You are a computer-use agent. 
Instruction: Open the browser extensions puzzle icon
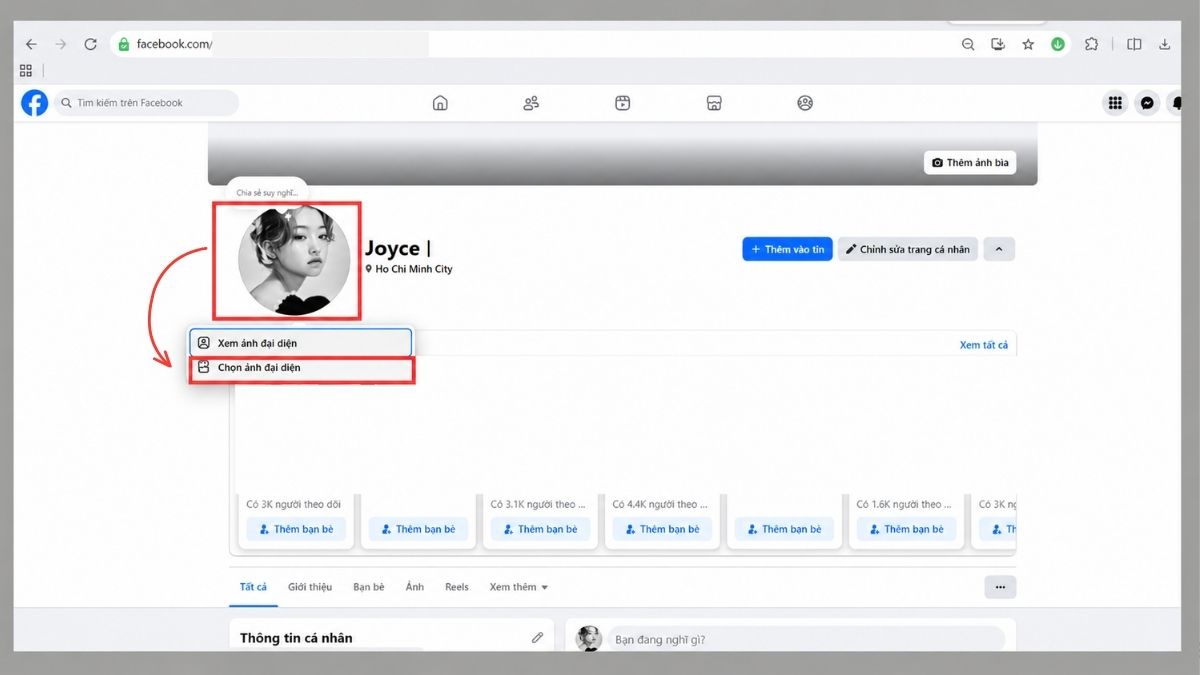pyautogui.click(x=1091, y=44)
